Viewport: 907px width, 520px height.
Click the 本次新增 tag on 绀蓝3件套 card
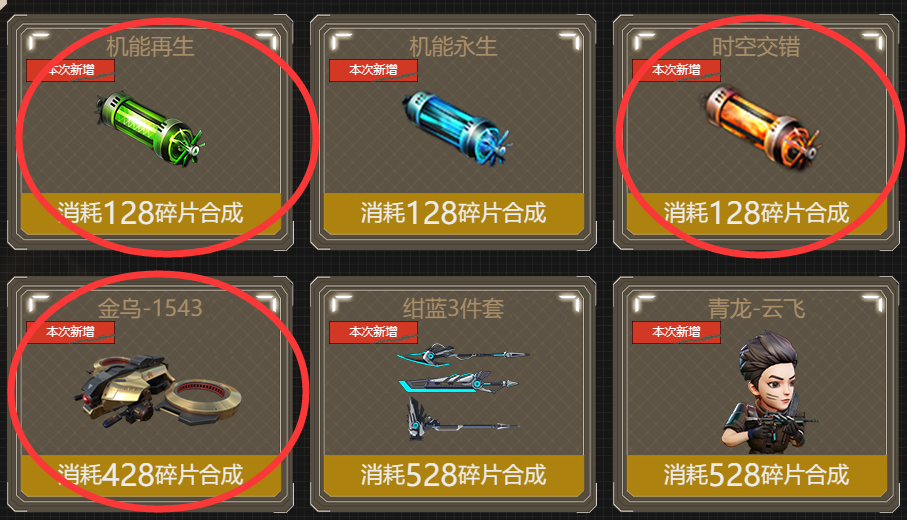[x=373, y=332]
